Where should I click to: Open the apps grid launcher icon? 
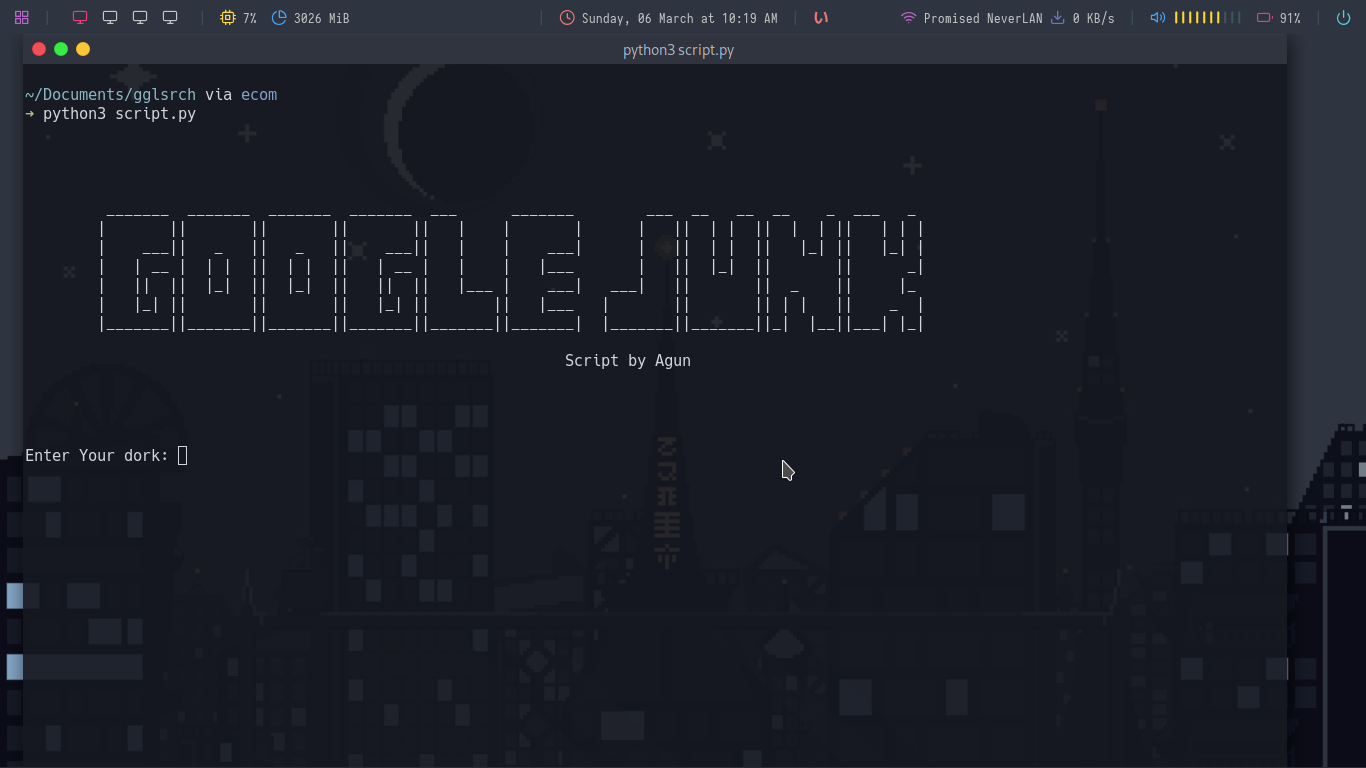point(22,18)
